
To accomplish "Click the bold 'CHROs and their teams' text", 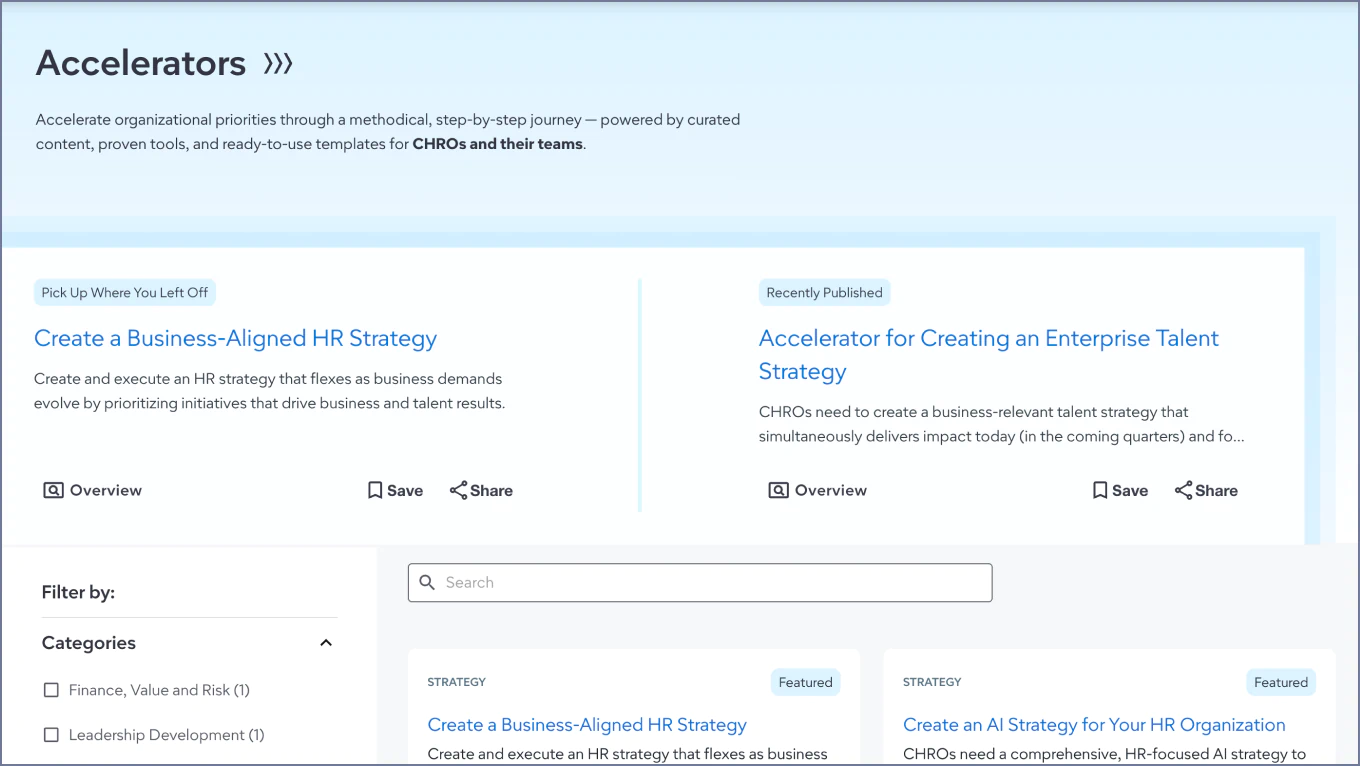I will tap(497, 144).
